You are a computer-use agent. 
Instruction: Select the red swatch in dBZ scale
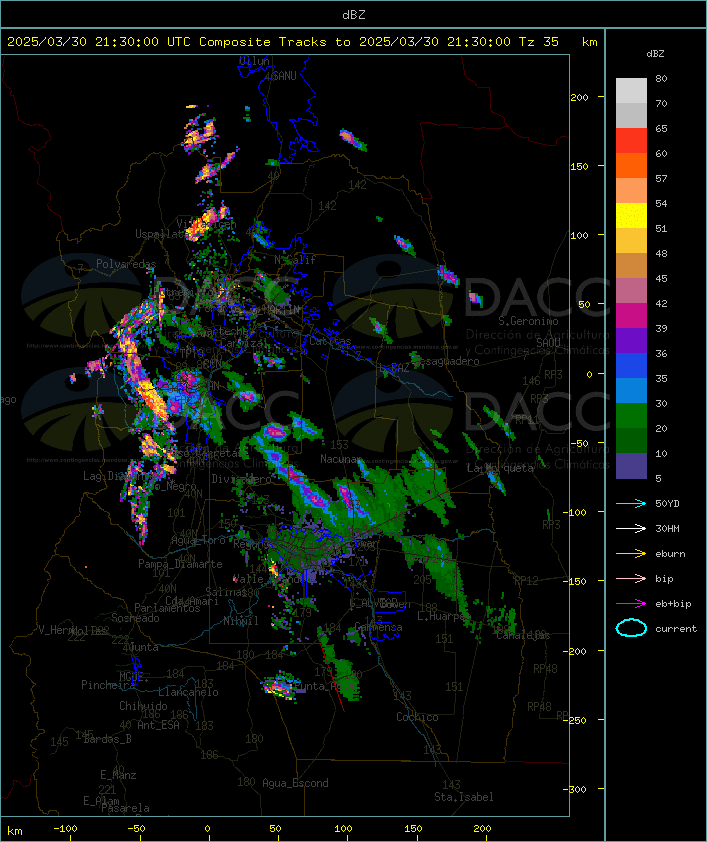tap(631, 140)
